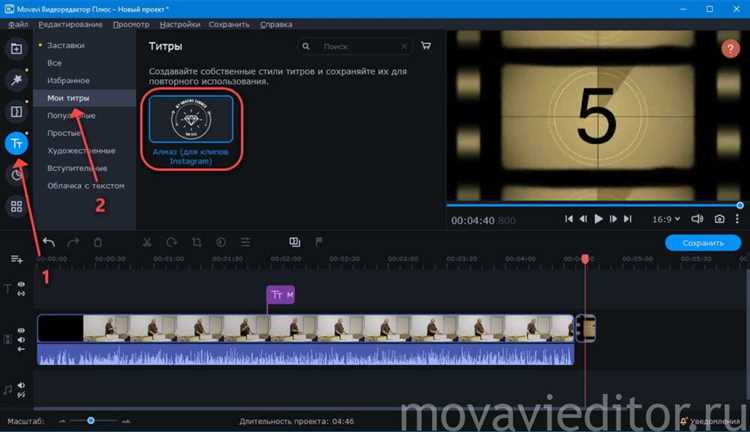750x432 pixels.
Task: Increase timeline zoom with plus
Action: pos(126,421)
